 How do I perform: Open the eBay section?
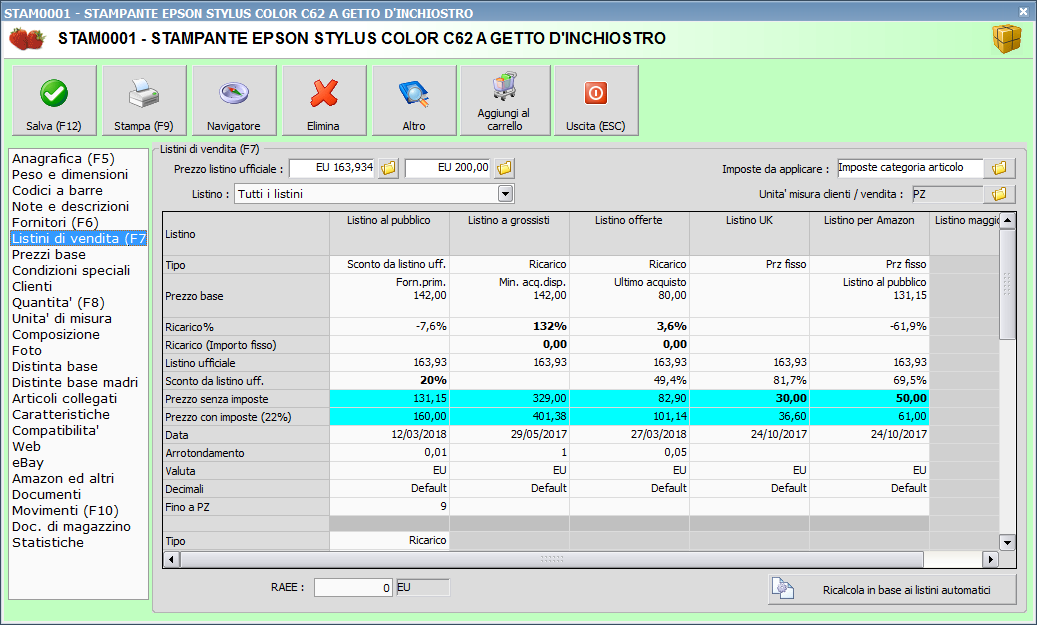(28, 462)
